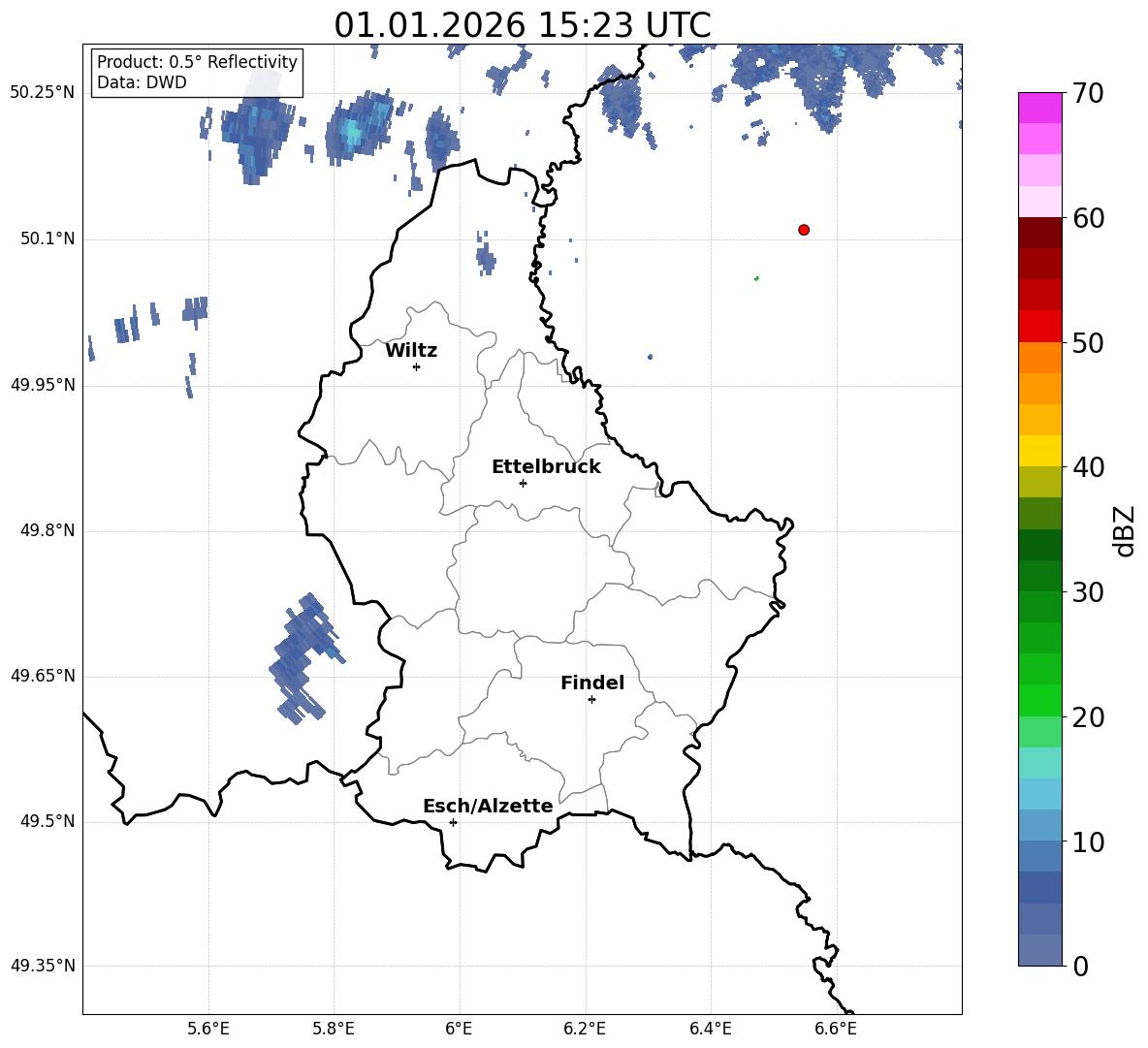Click the red dot radar marker

(803, 230)
